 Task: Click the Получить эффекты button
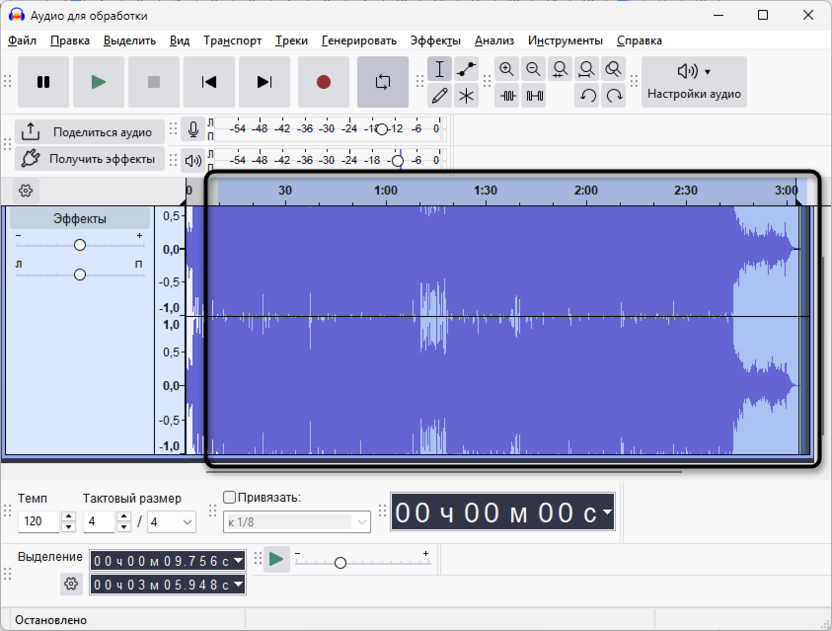click(90, 159)
